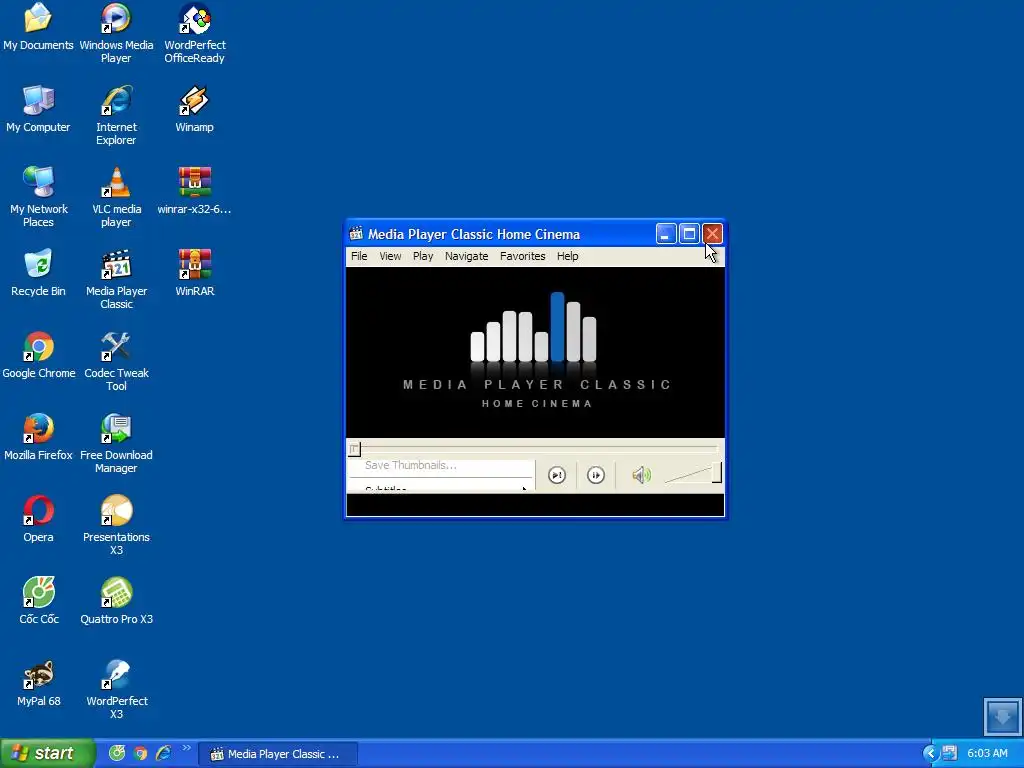Open the Play menu
This screenshot has height=768, width=1024.
tap(423, 256)
